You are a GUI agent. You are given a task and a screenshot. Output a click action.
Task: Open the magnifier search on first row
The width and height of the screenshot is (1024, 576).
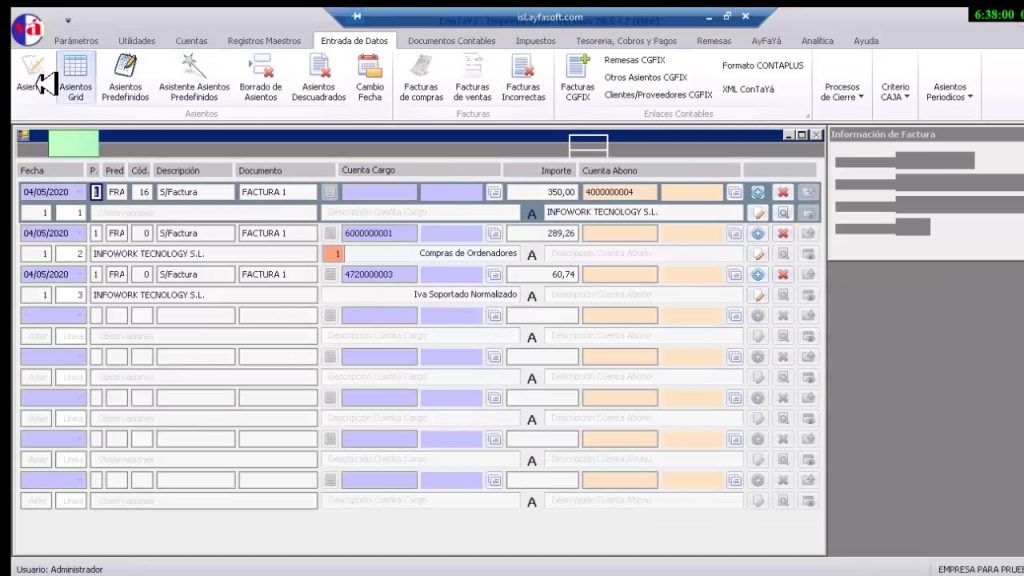781,212
